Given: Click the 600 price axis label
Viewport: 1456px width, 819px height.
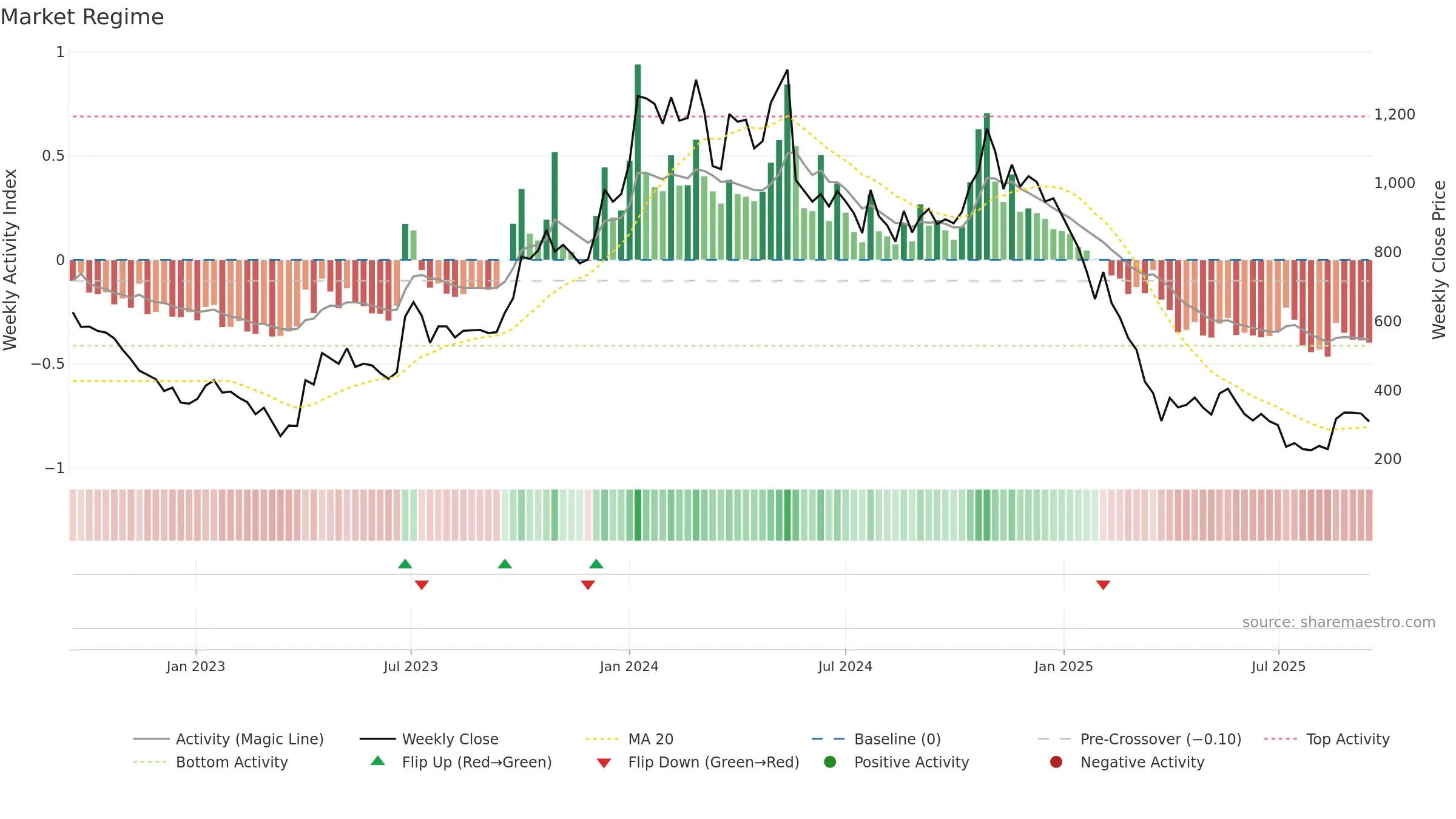Looking at the screenshot, I should [1388, 321].
